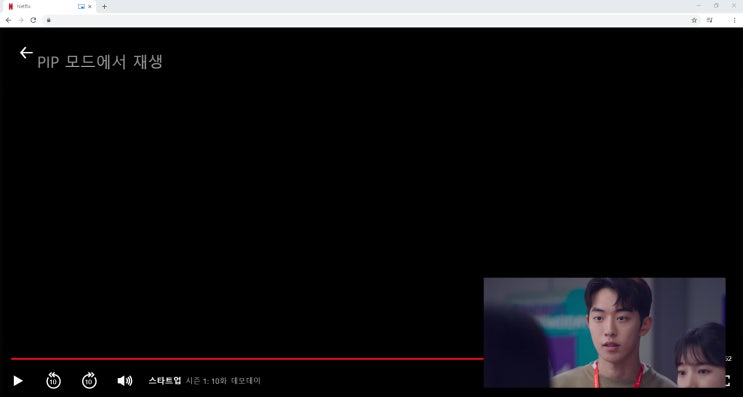Click the episode title 스타트업
The height and width of the screenshot is (397, 743).
[165, 380]
